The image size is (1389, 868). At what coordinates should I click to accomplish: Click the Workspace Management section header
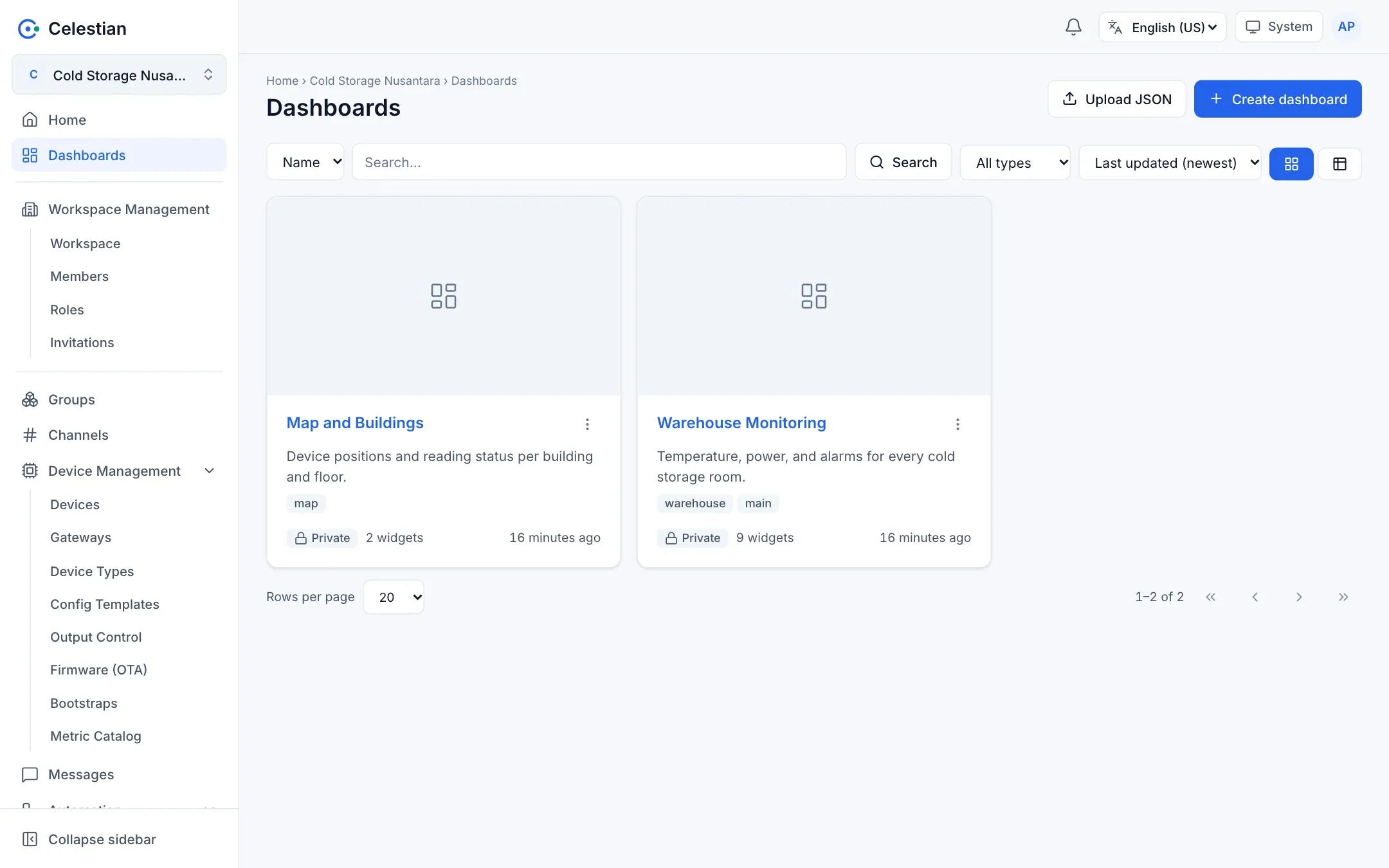pyautogui.click(x=119, y=210)
